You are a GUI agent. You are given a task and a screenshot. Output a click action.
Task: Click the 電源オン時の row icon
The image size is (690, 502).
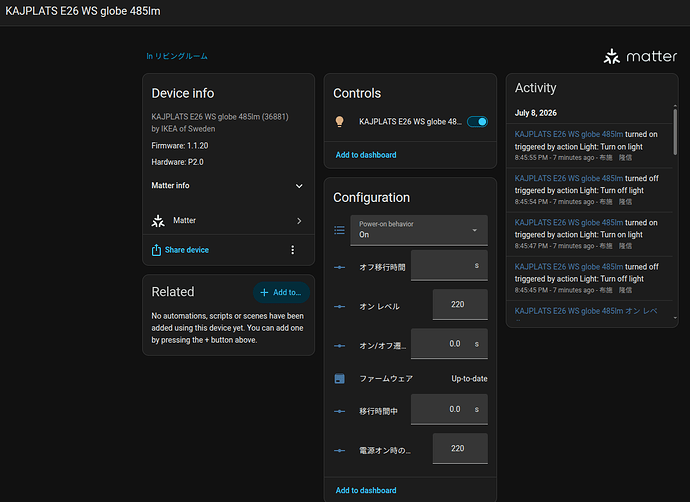pyautogui.click(x=339, y=451)
